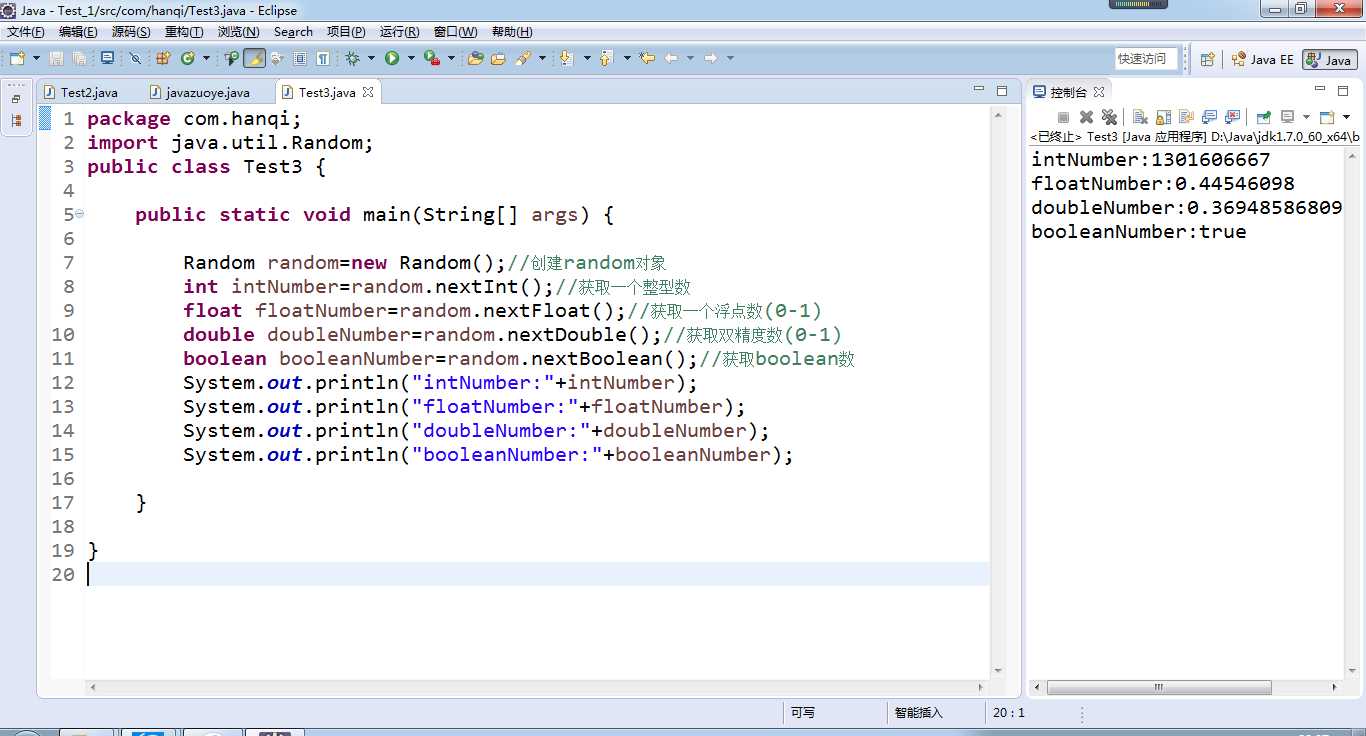Toggle Pin Console button
Image resolution: width=1366 pixels, height=736 pixels.
pyautogui.click(x=1263, y=117)
